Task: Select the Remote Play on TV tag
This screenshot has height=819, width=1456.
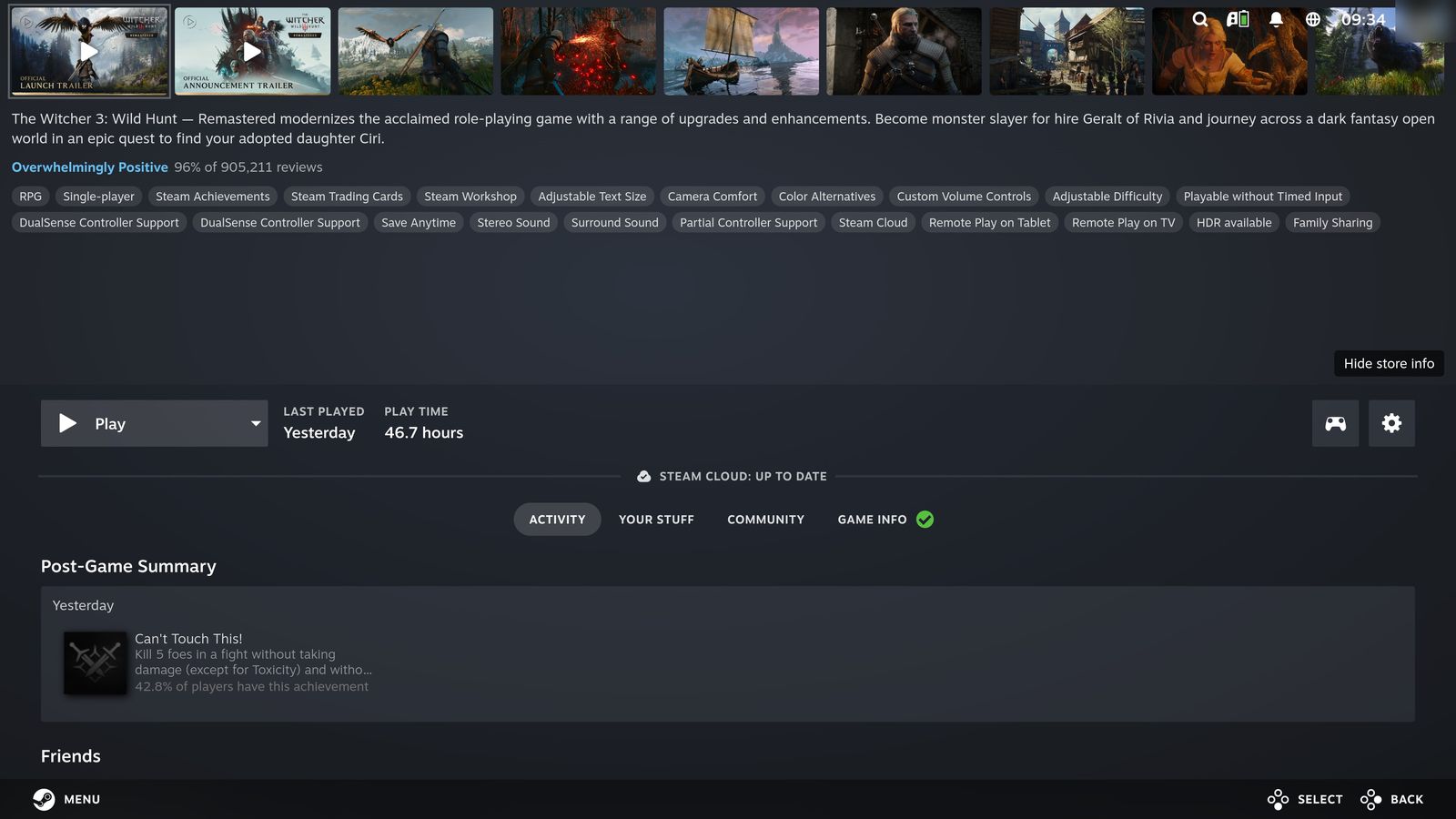Action: point(1123,223)
